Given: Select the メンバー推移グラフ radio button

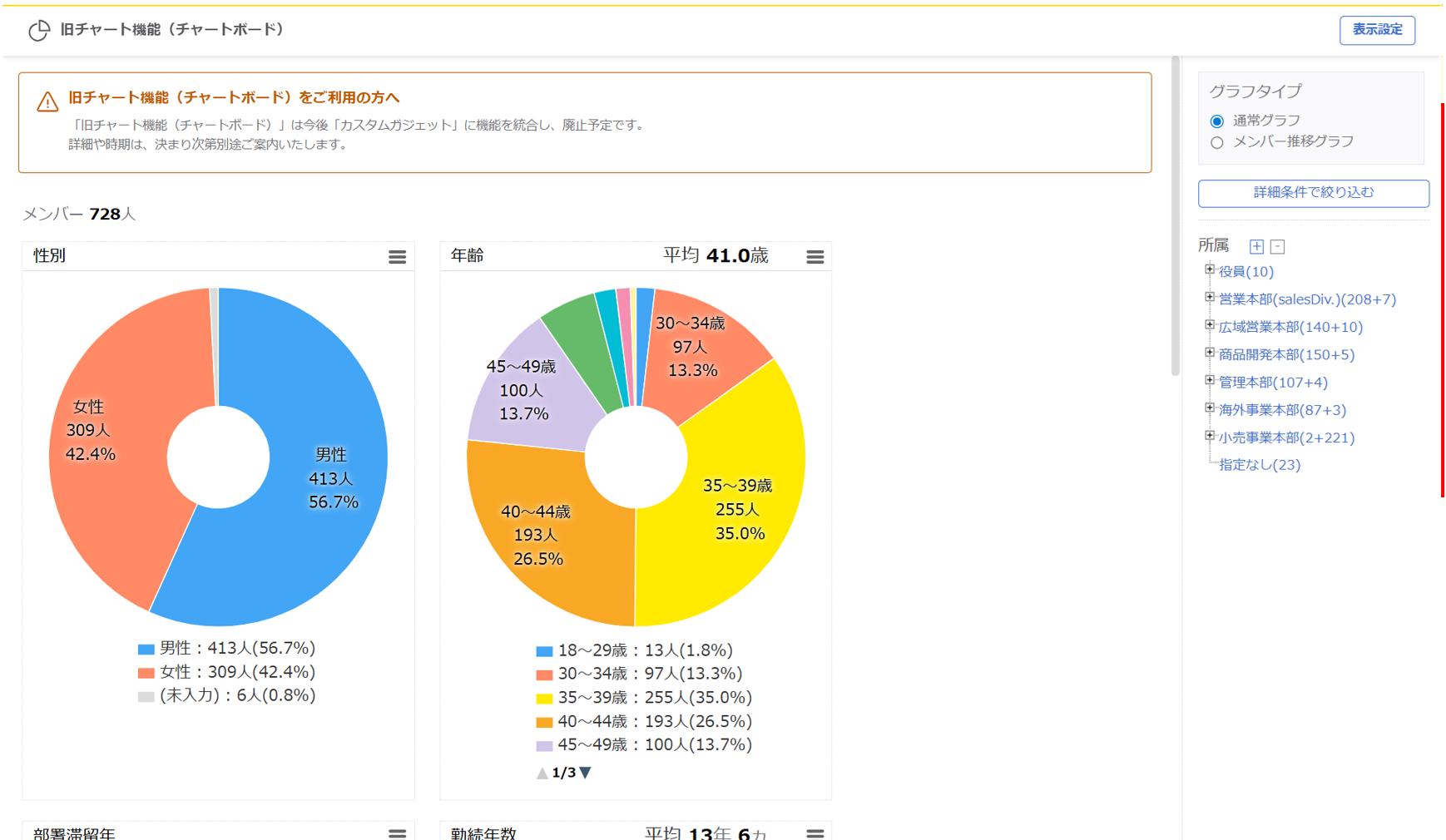Looking at the screenshot, I should pyautogui.click(x=1216, y=142).
